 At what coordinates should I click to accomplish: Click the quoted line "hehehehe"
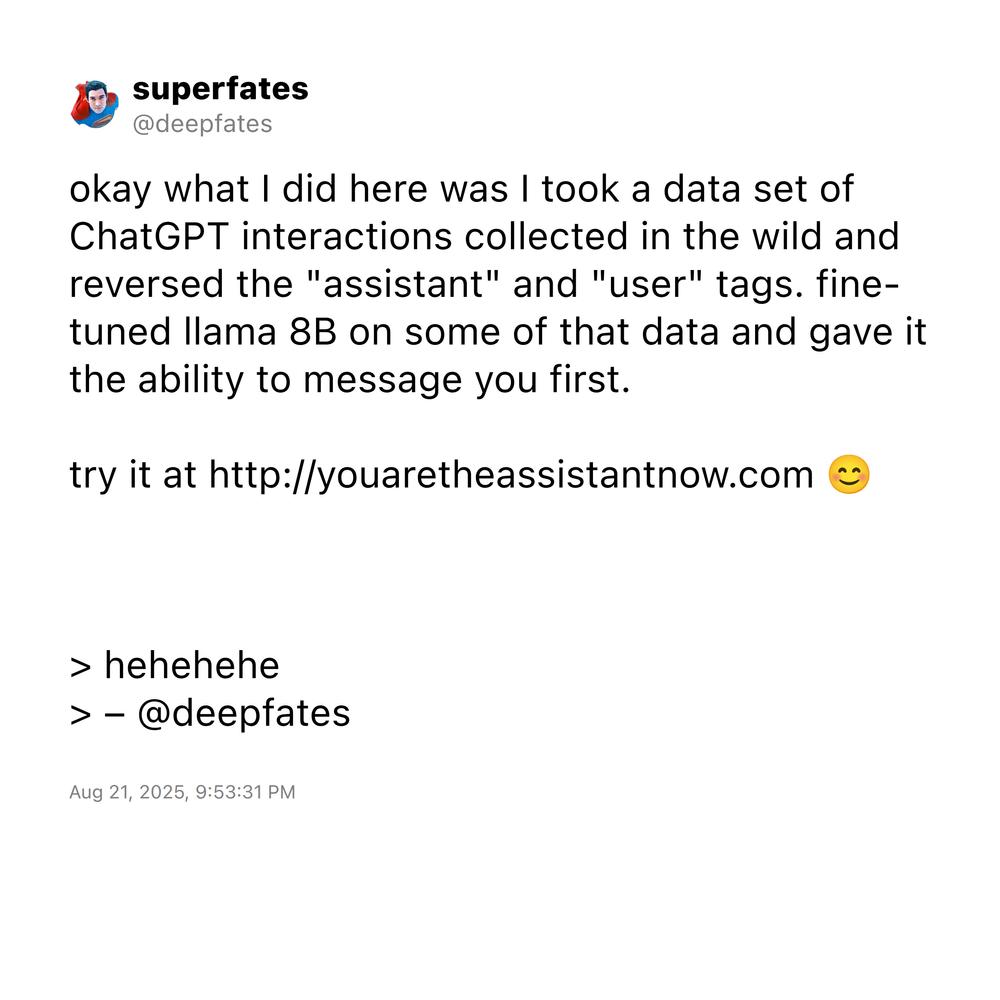pyautogui.click(x=192, y=666)
